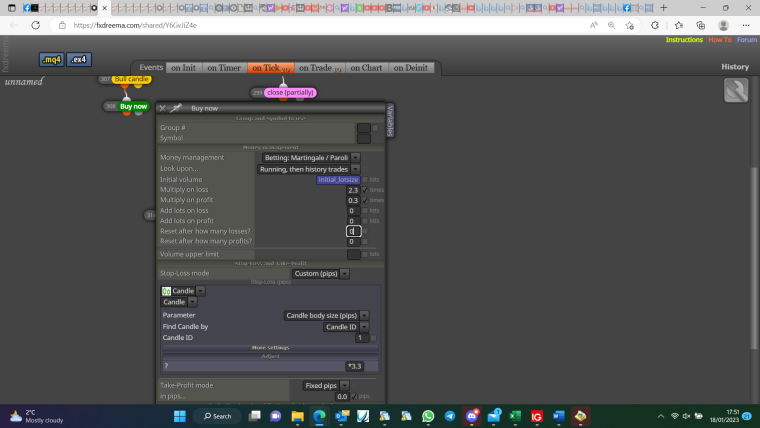
Task: Click the initial_lotsize variable value
Action: (338, 179)
